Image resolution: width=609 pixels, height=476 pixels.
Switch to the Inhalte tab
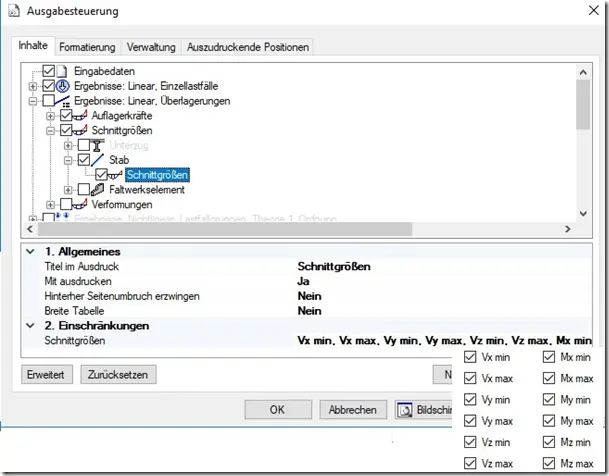coord(33,46)
